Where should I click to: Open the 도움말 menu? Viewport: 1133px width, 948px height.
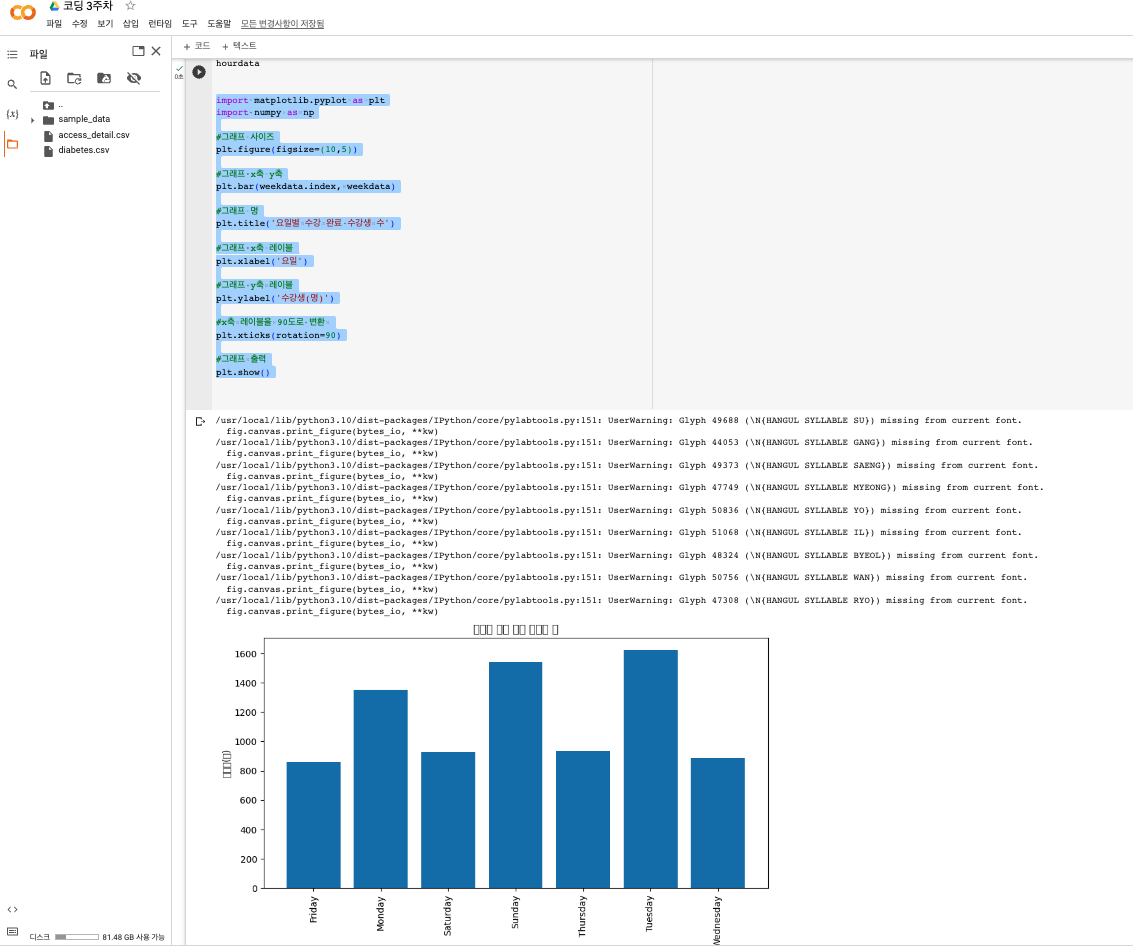219,24
